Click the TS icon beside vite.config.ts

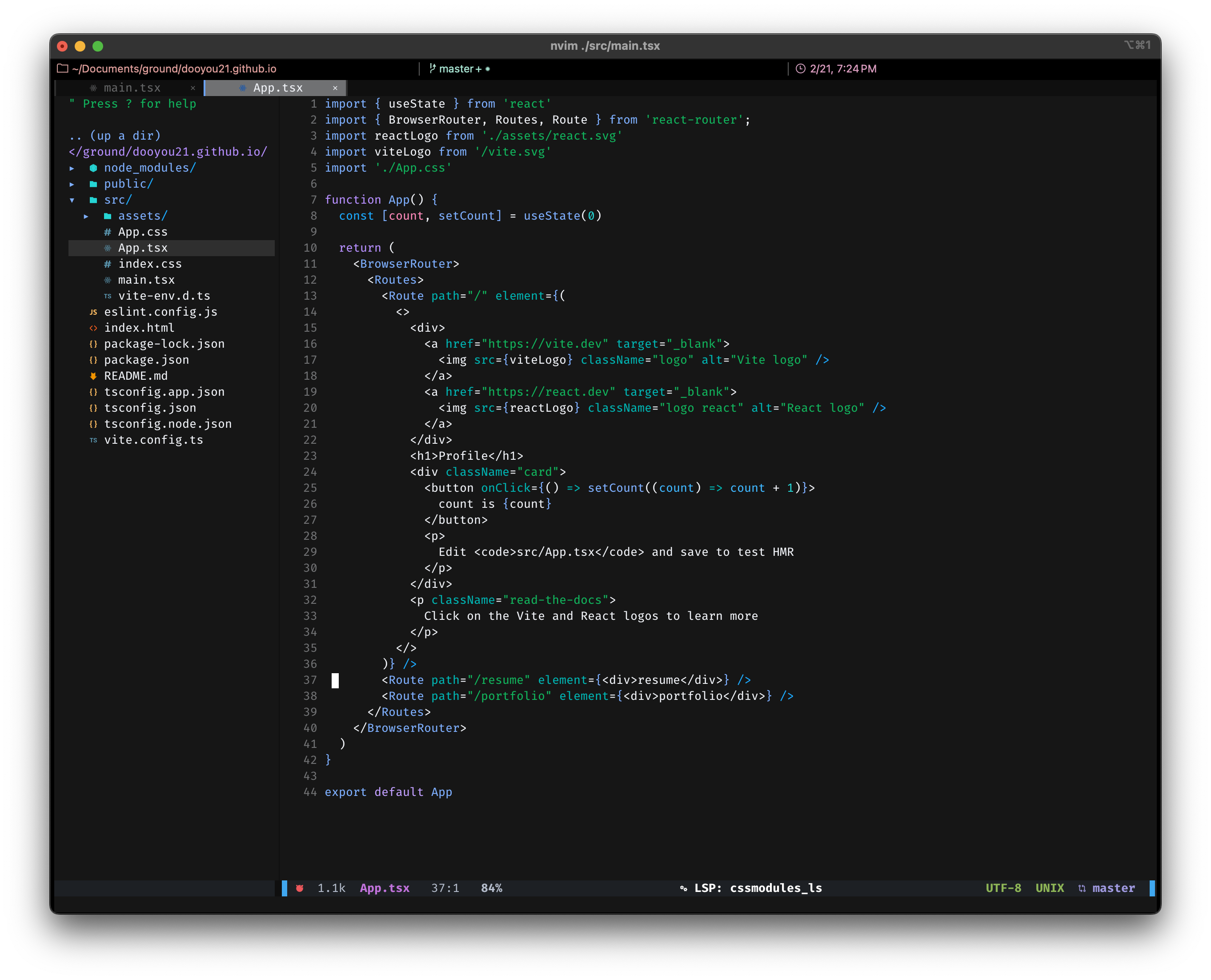(x=93, y=440)
